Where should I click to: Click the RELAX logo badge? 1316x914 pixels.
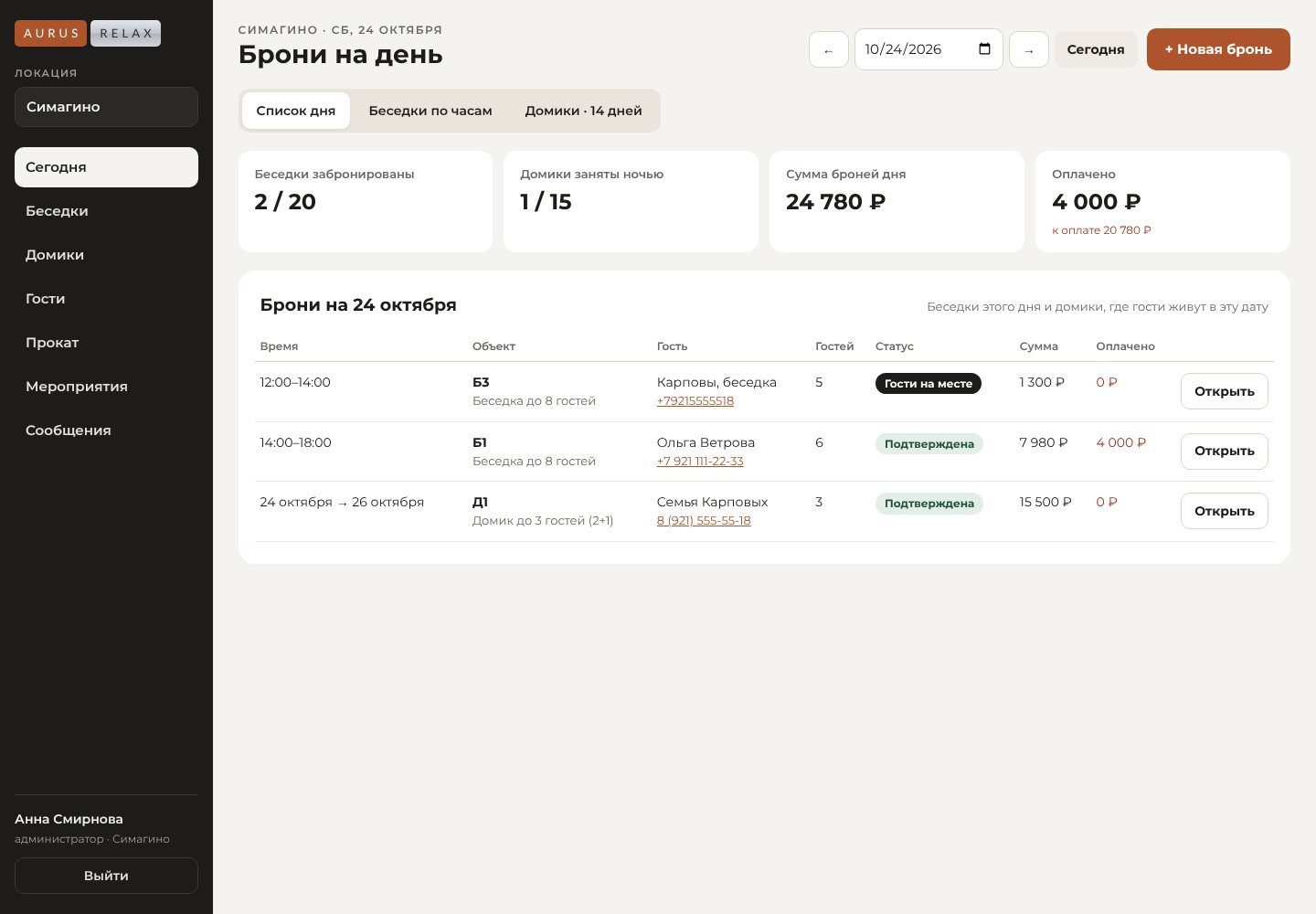(x=126, y=33)
